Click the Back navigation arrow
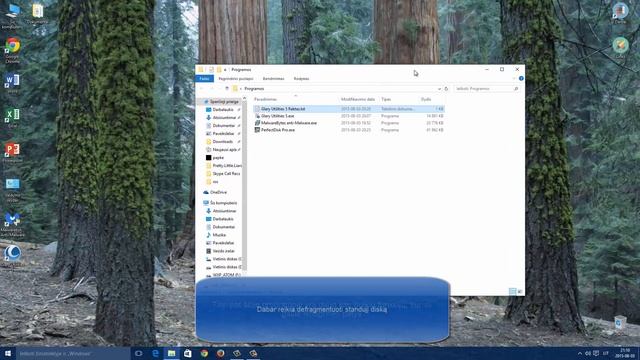 202,89
